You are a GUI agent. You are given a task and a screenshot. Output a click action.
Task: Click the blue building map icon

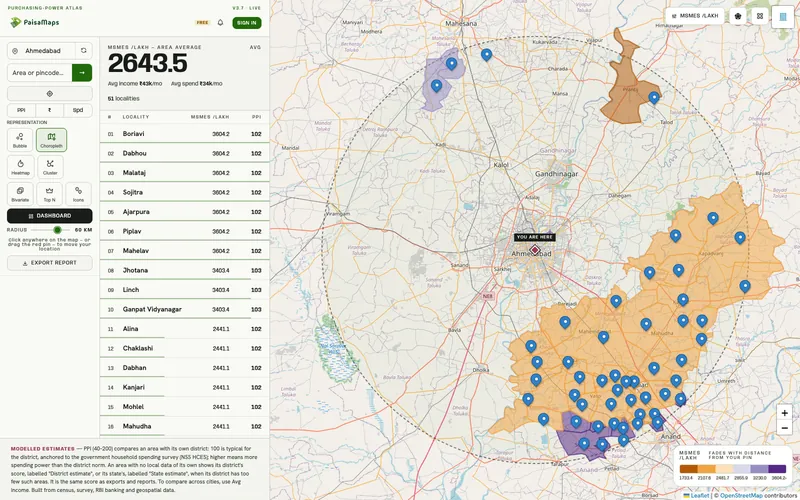(x=783, y=17)
